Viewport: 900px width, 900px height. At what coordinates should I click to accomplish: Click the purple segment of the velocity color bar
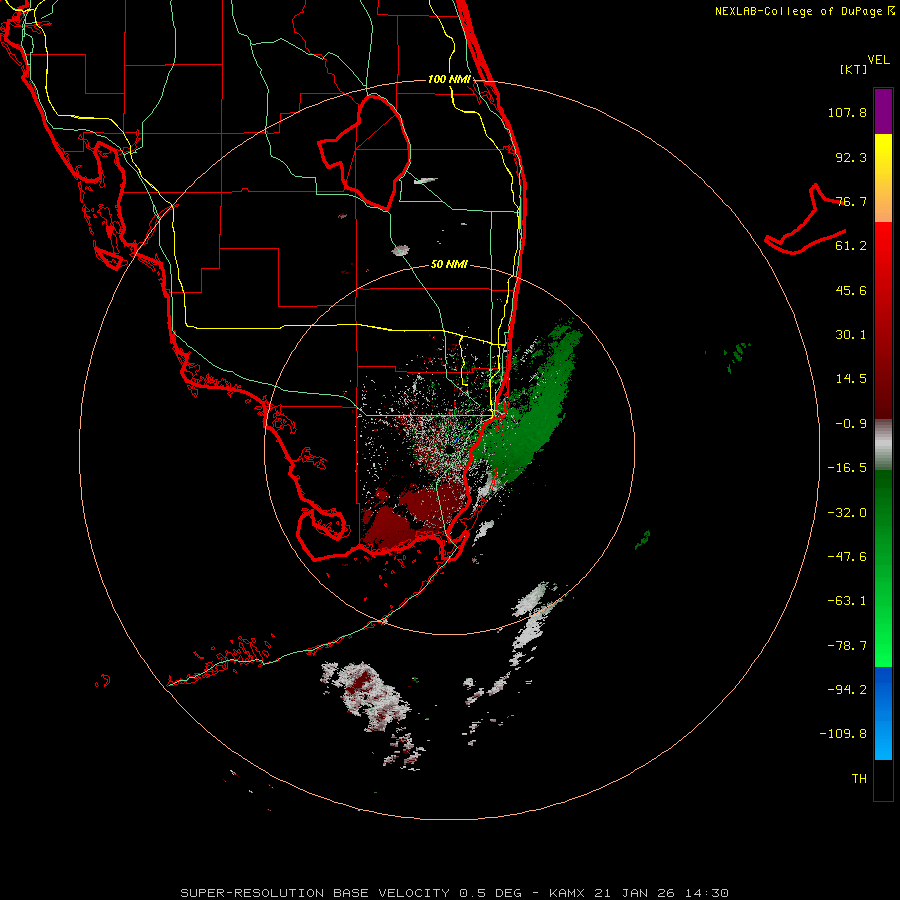(x=883, y=111)
